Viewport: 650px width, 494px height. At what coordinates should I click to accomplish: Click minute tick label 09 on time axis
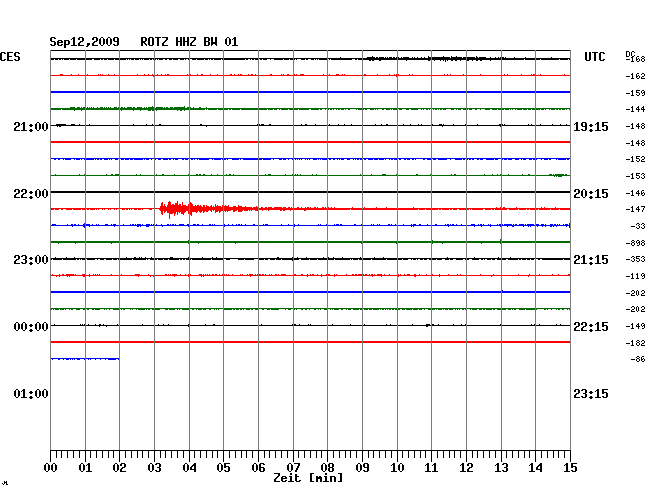click(362, 468)
